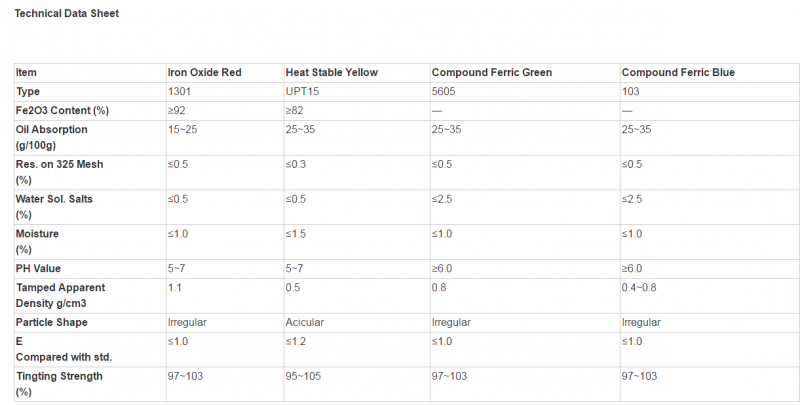Select the 5605 type cell
The width and height of the screenshot is (800, 406).
(443, 91)
